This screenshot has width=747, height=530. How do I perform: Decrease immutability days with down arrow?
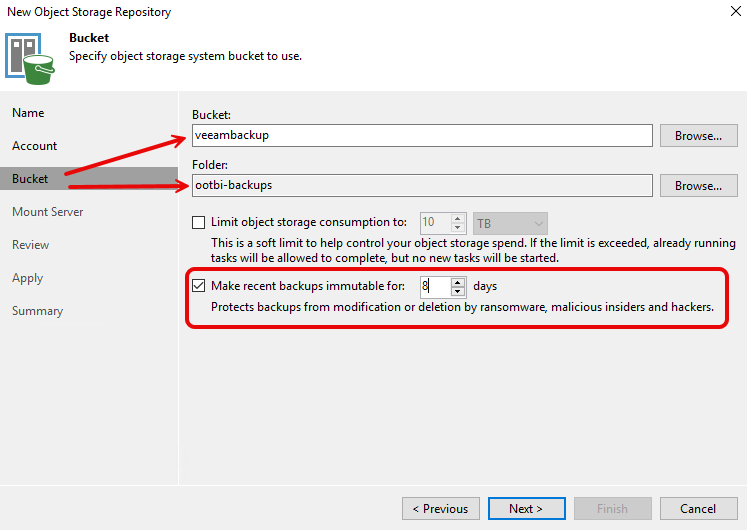[458, 291]
